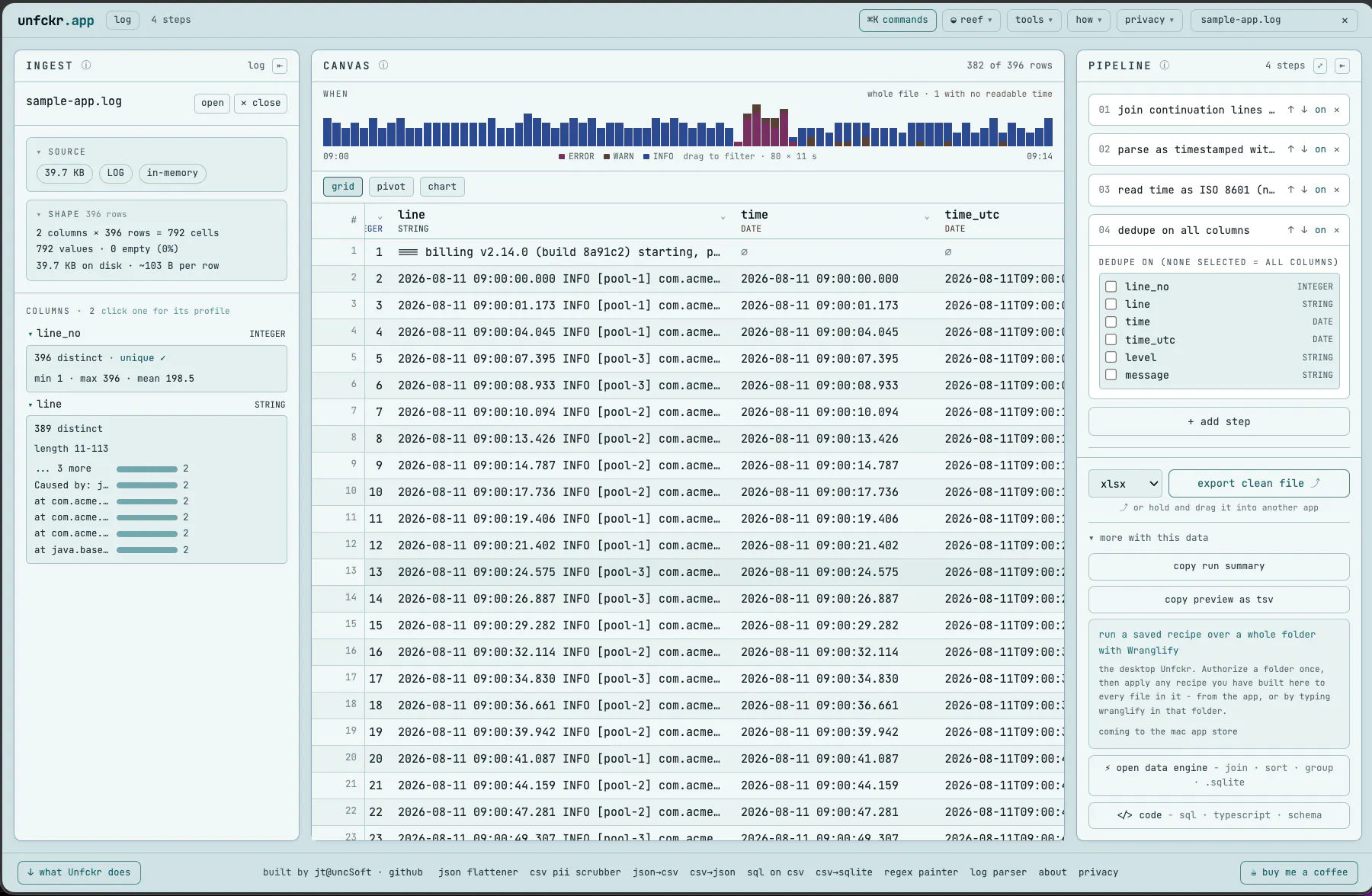Viewport: 1372px width, 896px height.
Task: Toggle step 02 parse as timestamped on/off
Action: pos(1320,149)
